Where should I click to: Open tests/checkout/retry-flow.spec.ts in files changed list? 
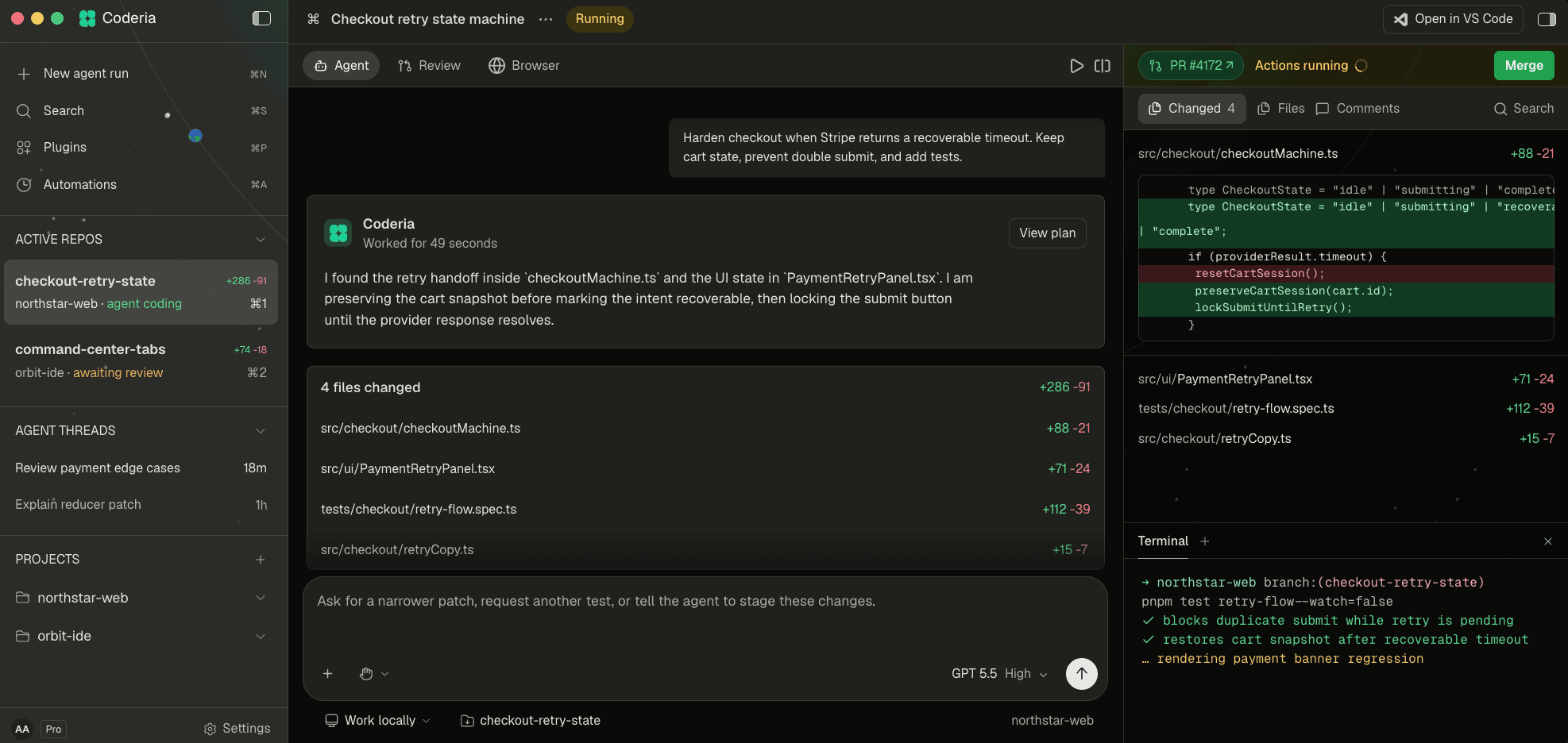[x=705, y=510]
